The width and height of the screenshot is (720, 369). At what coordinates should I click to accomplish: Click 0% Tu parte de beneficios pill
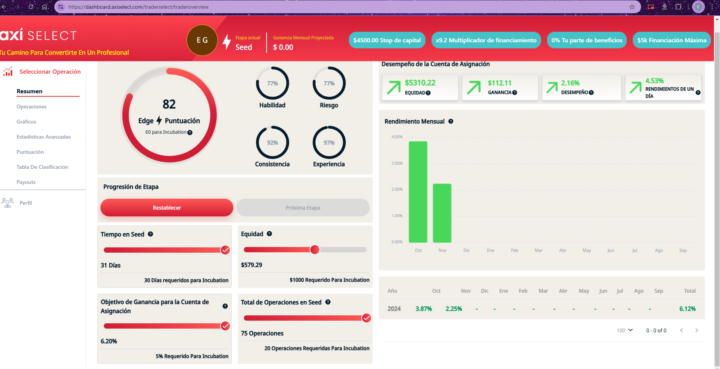coord(587,40)
